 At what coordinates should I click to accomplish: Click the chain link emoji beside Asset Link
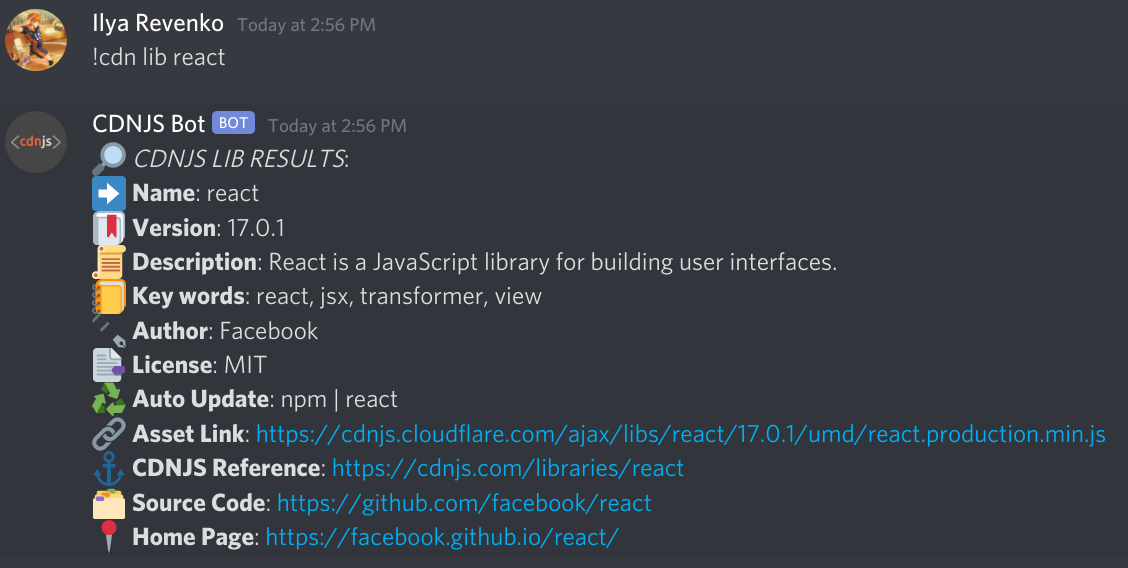109,434
